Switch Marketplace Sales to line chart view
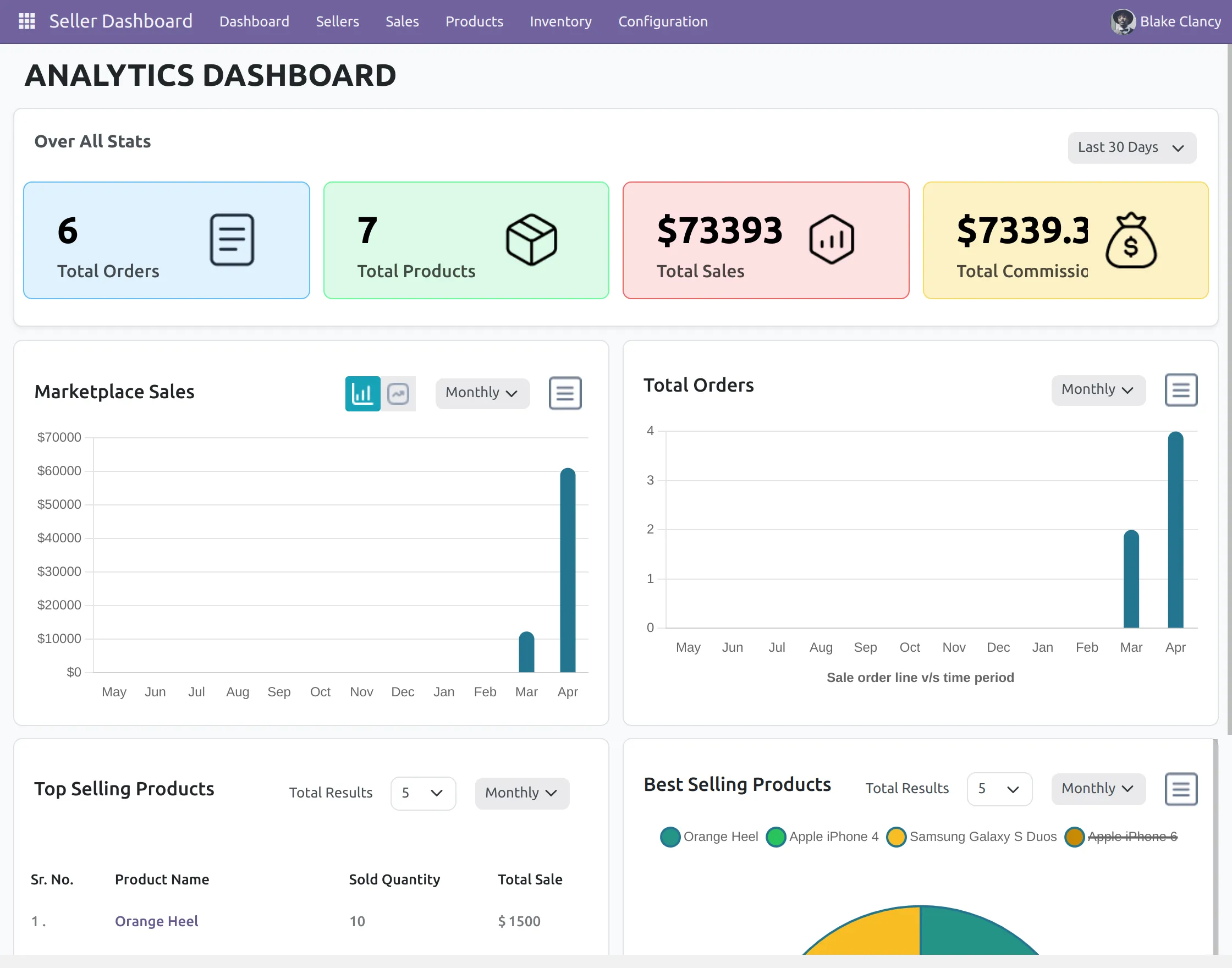This screenshot has width=1232, height=968. [398, 393]
